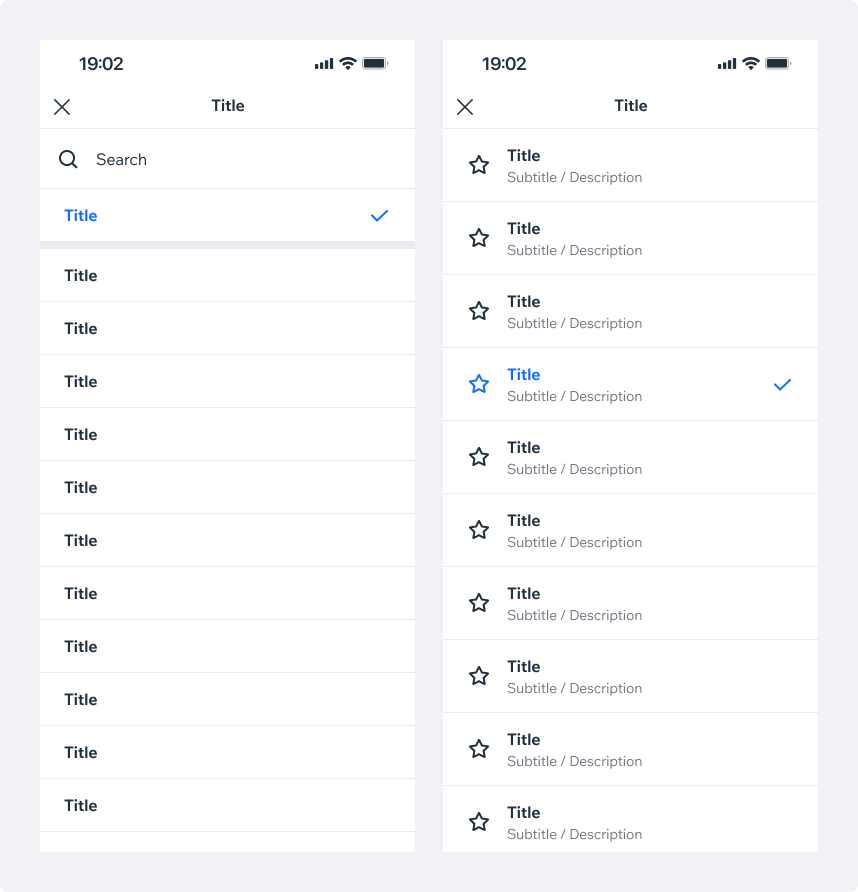Click the Wi-Fi icon in right phone status bar
Screen dimensions: 858x892
click(x=751, y=63)
